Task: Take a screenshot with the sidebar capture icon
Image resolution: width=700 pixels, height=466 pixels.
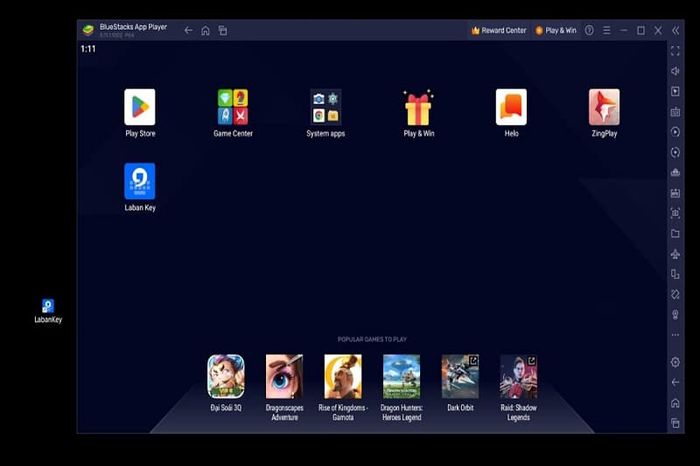Action: coord(675,213)
